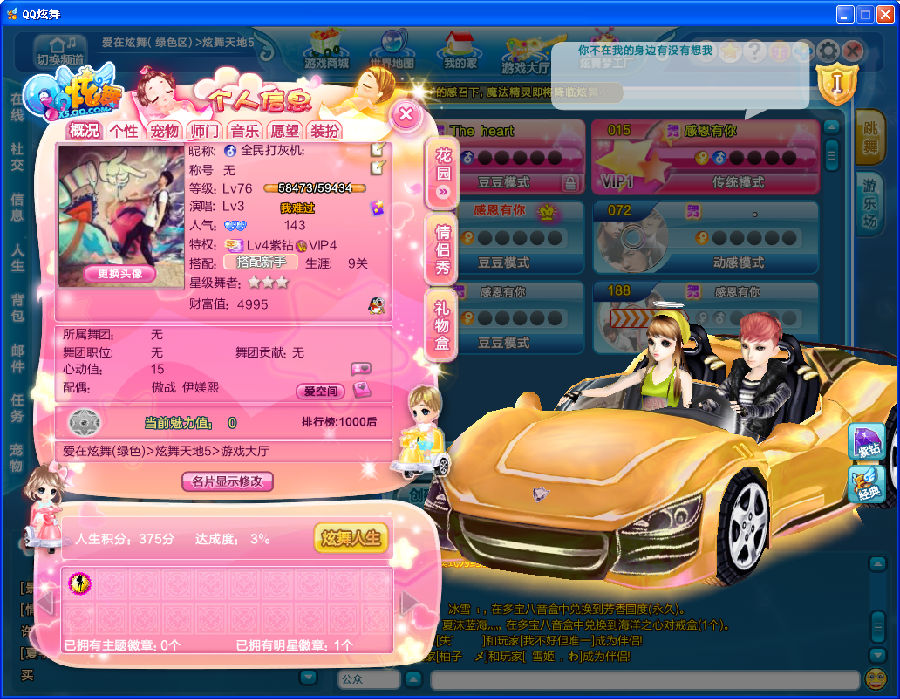900x699 pixels.
Task: Click the charm value round emblem icon
Action: point(84,423)
